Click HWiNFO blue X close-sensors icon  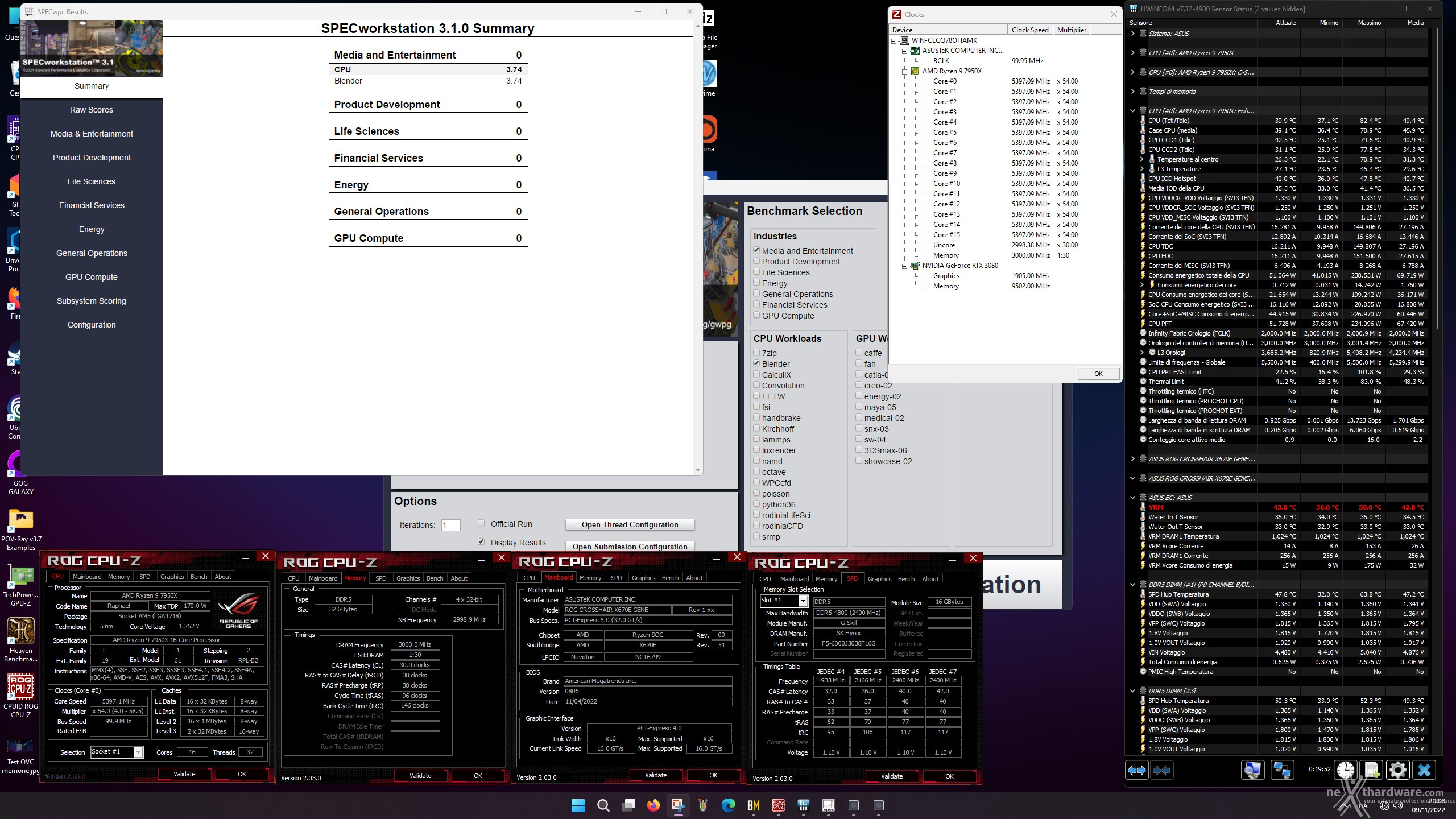[1424, 770]
